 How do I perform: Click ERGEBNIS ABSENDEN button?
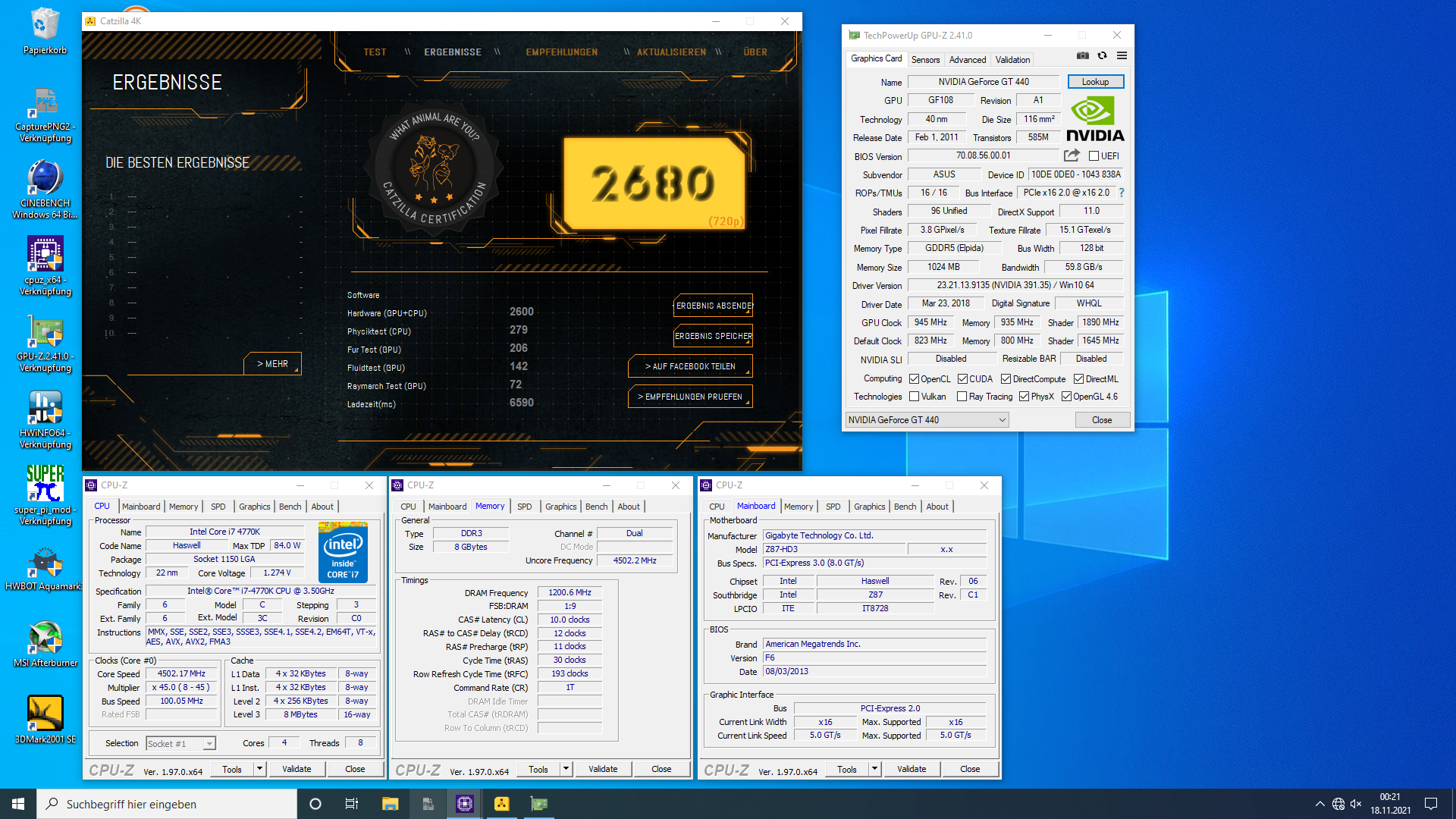pos(714,306)
